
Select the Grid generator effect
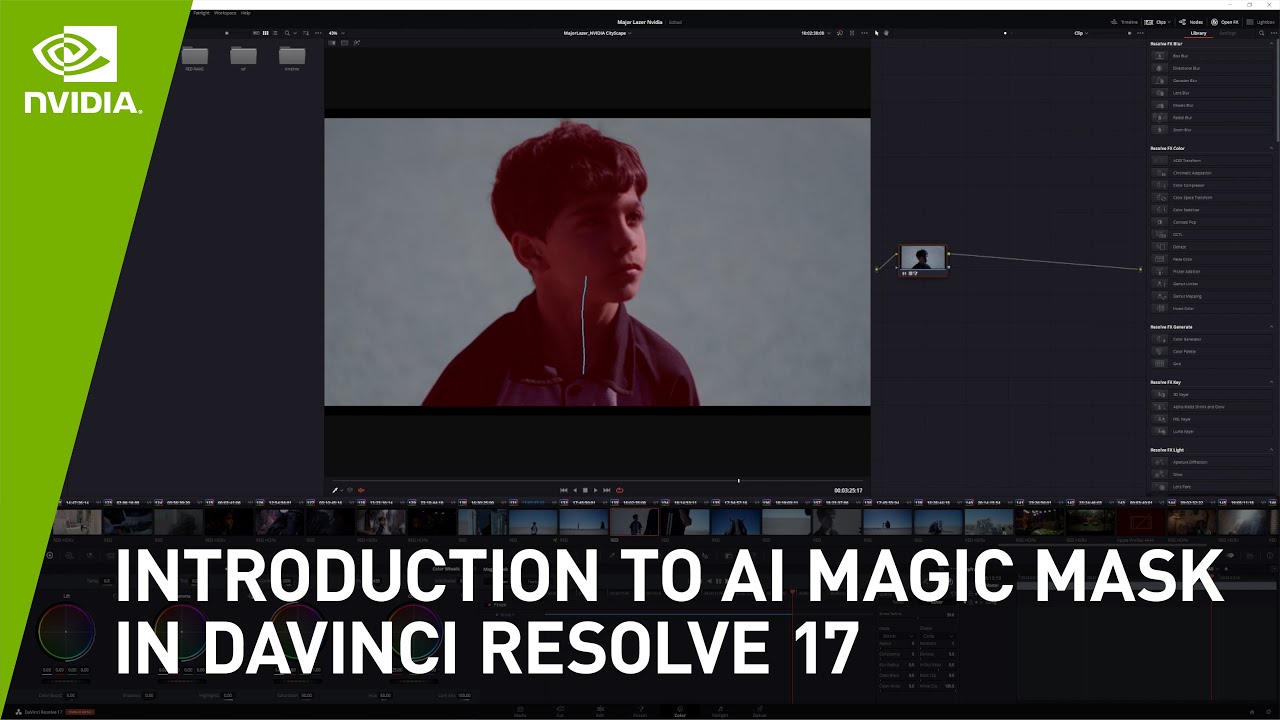point(1211,364)
